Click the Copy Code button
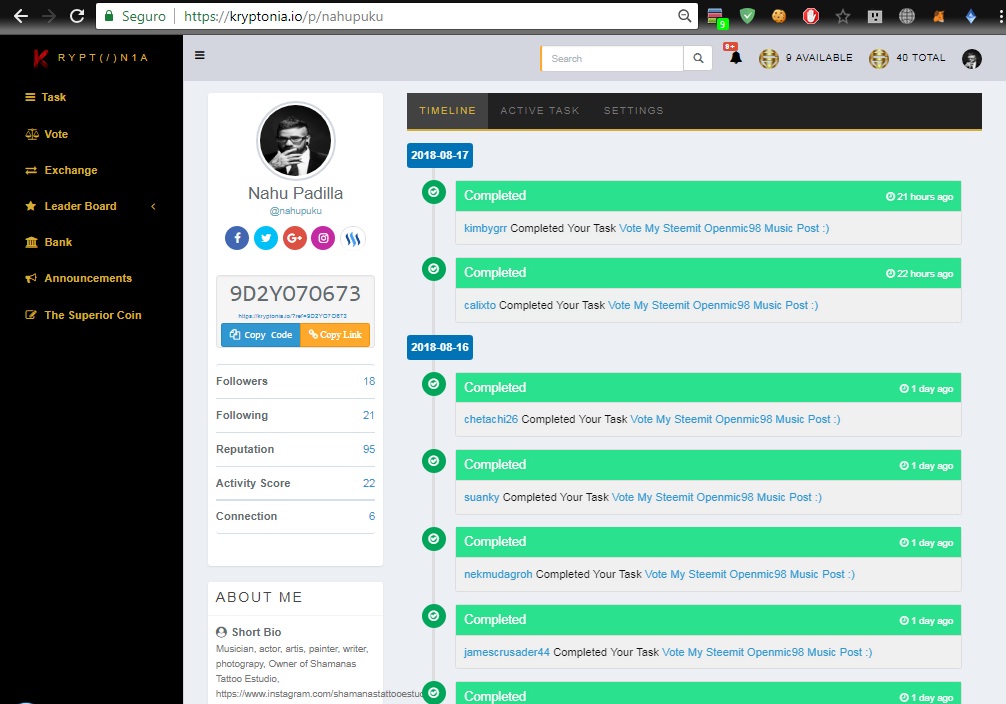The width and height of the screenshot is (1006, 704). [x=260, y=334]
